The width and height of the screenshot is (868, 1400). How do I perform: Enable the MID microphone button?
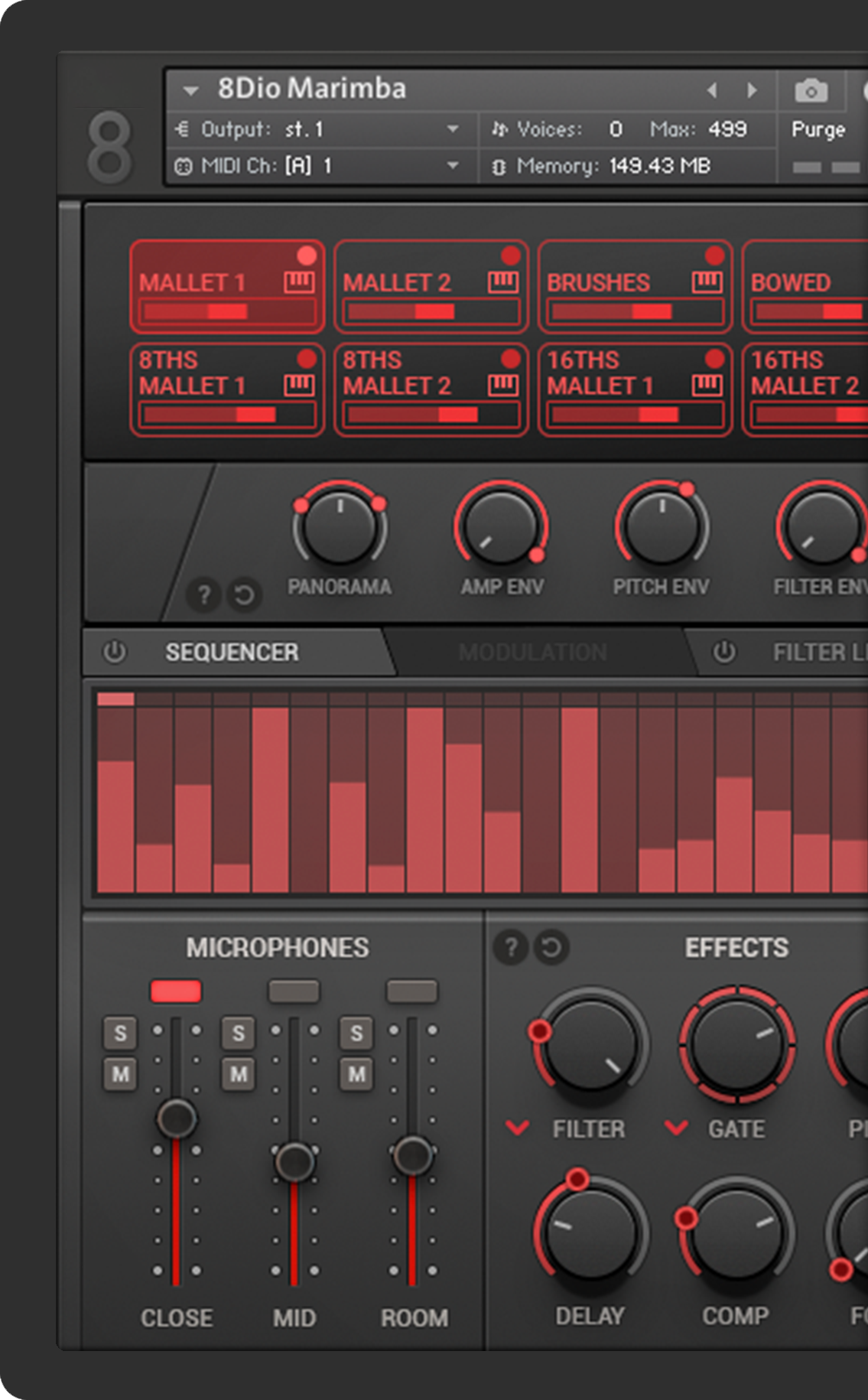click(294, 991)
